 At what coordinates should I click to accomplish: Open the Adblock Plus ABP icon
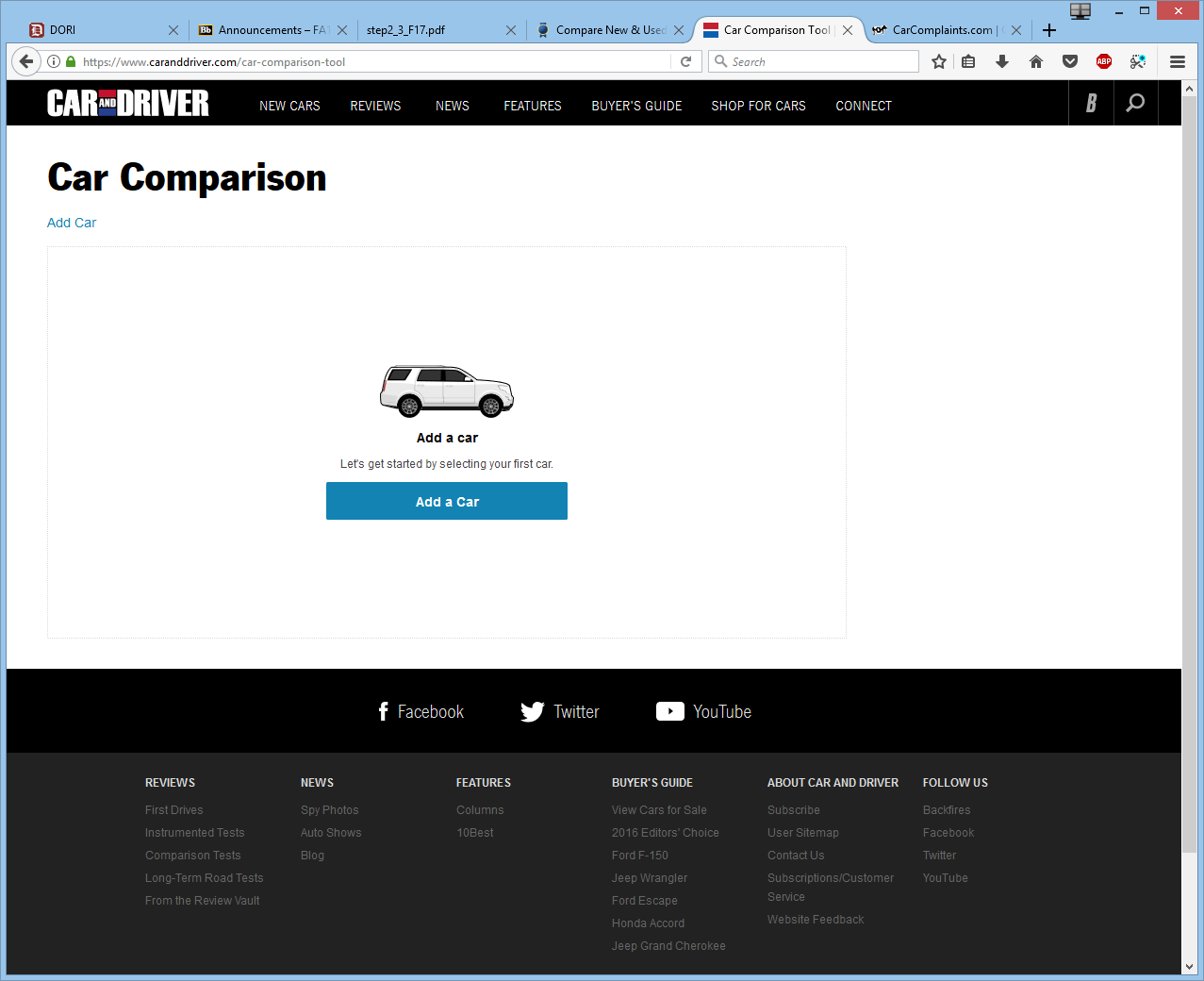click(1104, 61)
